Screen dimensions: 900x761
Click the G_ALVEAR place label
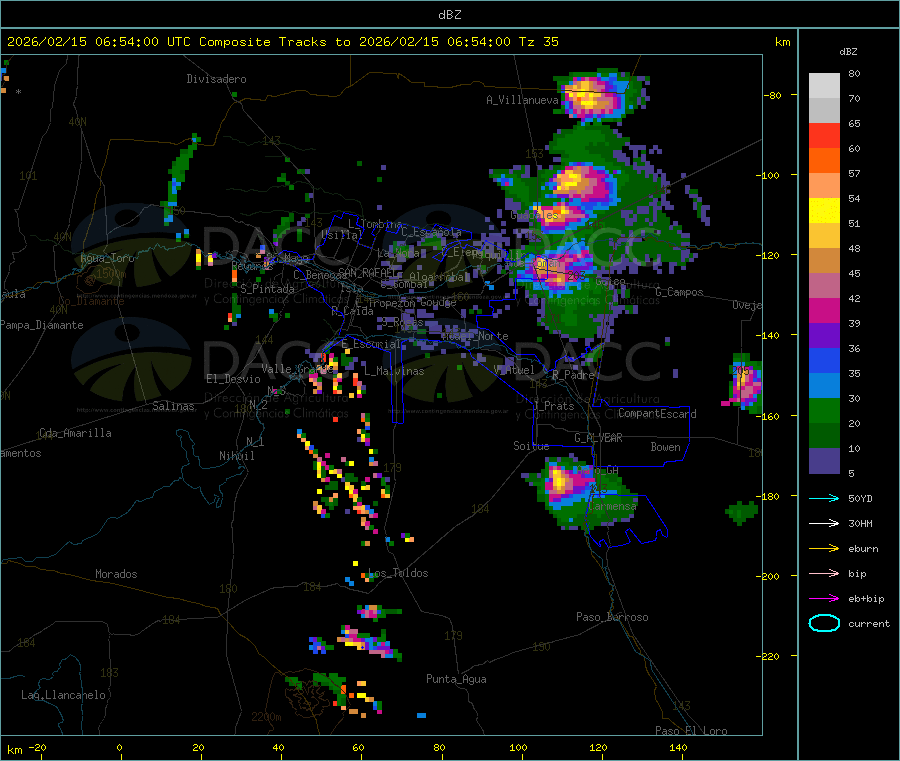[598, 438]
